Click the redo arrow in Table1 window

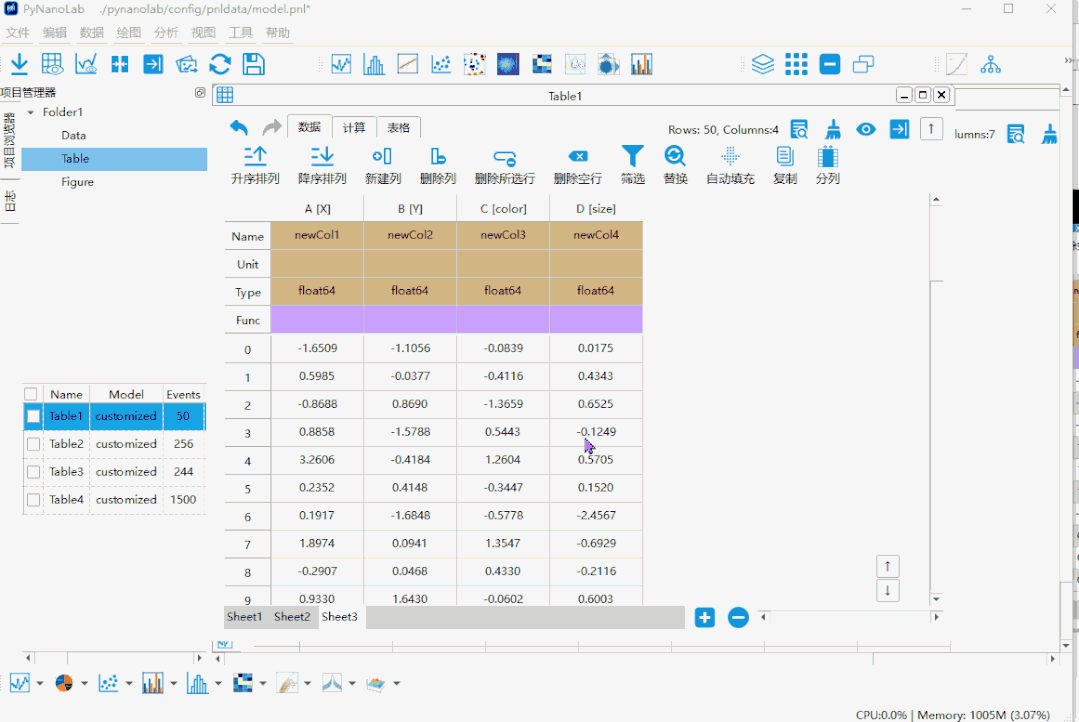point(272,127)
